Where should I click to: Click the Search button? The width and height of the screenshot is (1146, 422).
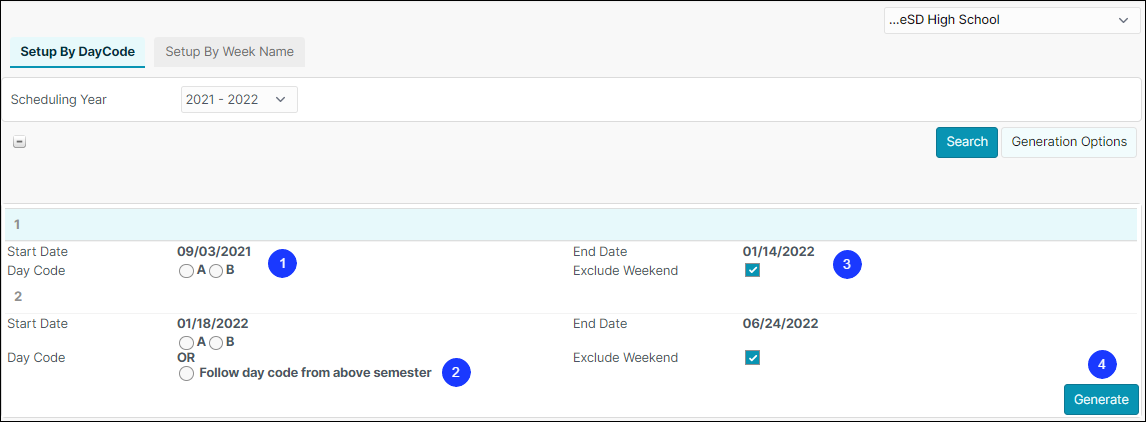click(x=967, y=142)
